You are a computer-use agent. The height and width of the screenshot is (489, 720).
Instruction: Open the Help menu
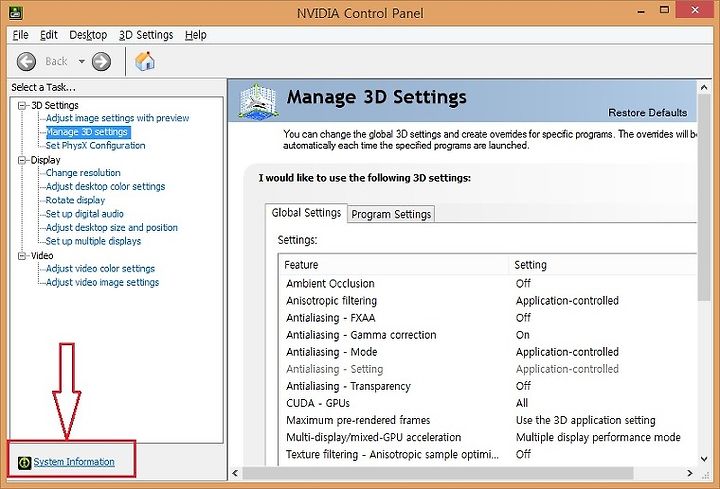(x=196, y=35)
